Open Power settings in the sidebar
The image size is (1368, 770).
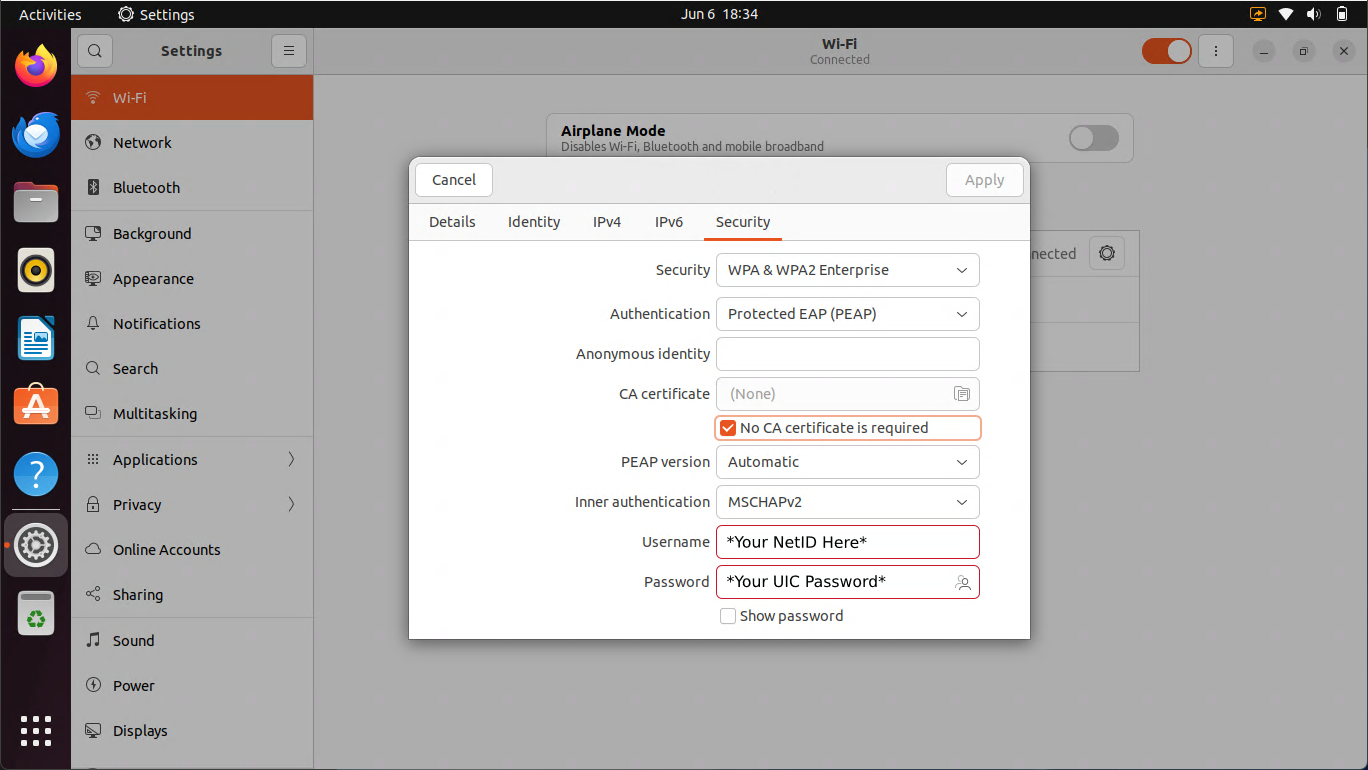click(192, 686)
